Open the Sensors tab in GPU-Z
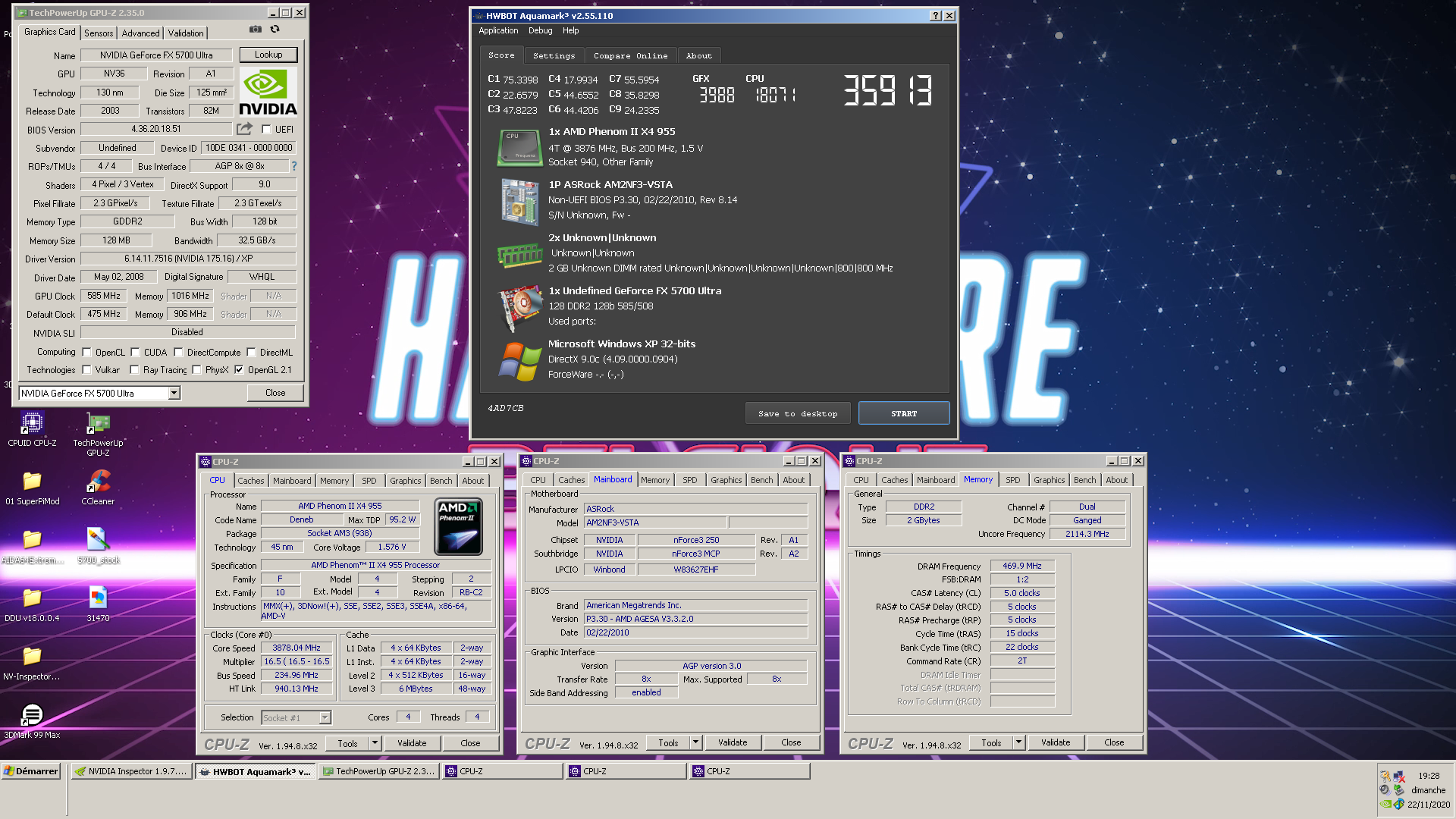This screenshot has height=819, width=1456. [99, 33]
